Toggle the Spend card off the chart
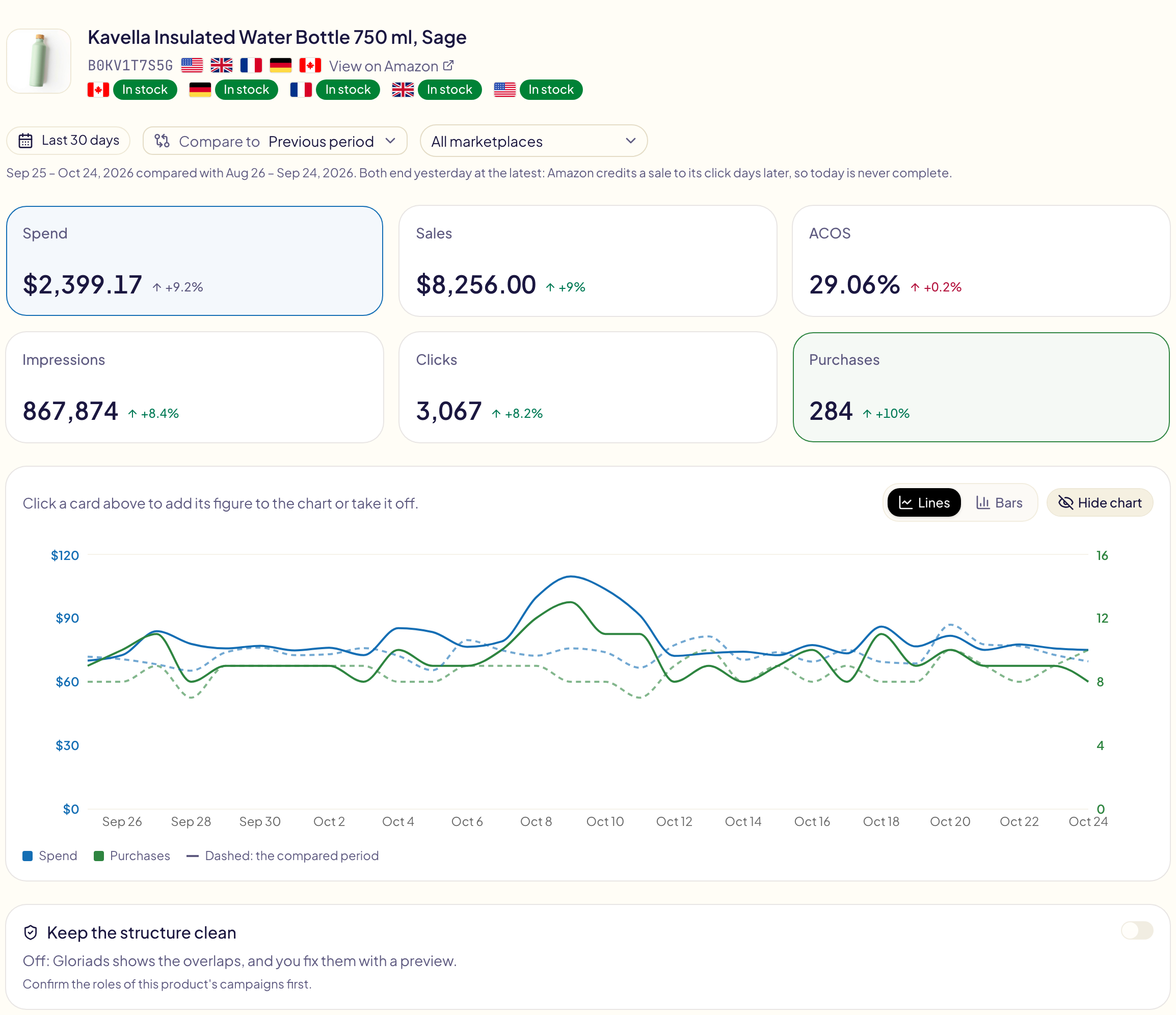 (195, 261)
